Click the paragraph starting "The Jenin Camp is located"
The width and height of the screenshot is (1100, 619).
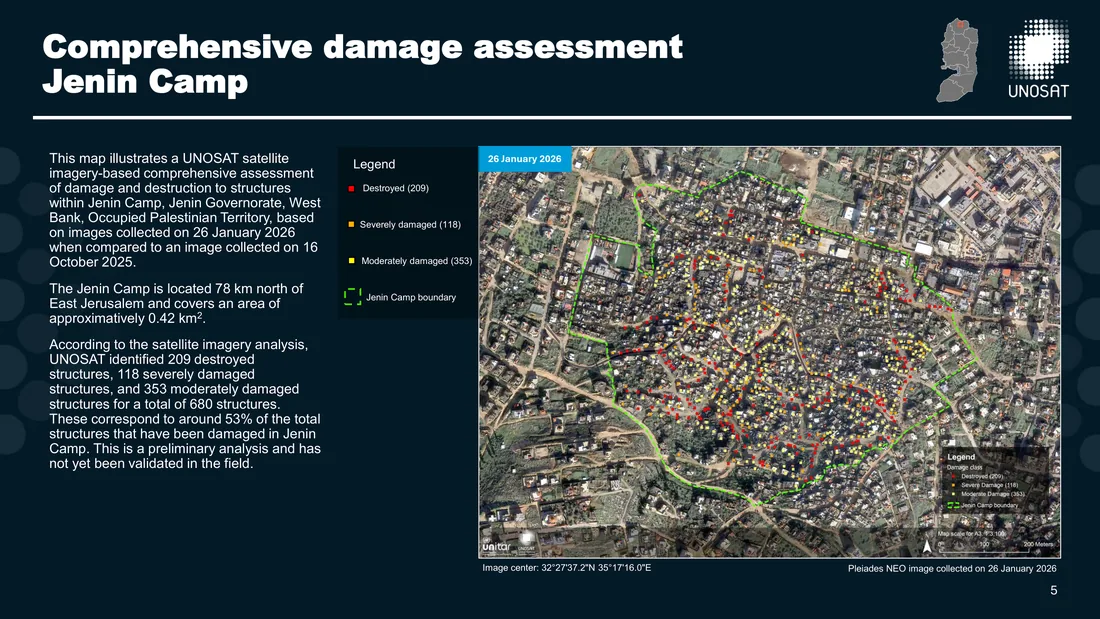point(176,304)
